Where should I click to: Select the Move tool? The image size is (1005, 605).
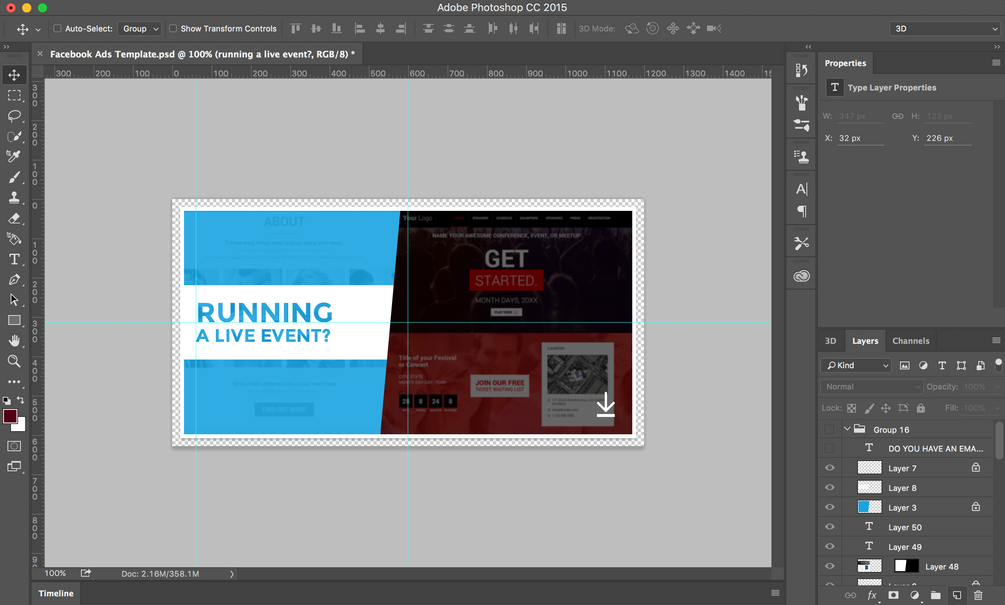pyautogui.click(x=14, y=75)
